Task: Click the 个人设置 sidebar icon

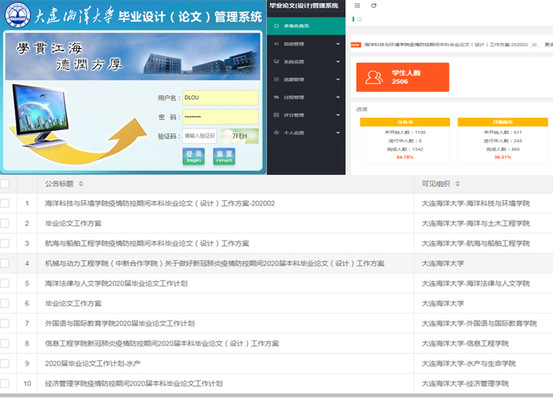Action: 276,133
